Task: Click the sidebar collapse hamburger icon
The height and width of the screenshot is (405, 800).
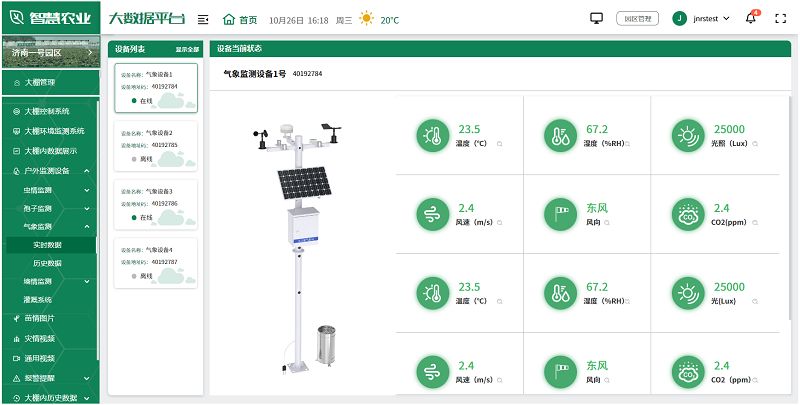Action: pos(204,19)
